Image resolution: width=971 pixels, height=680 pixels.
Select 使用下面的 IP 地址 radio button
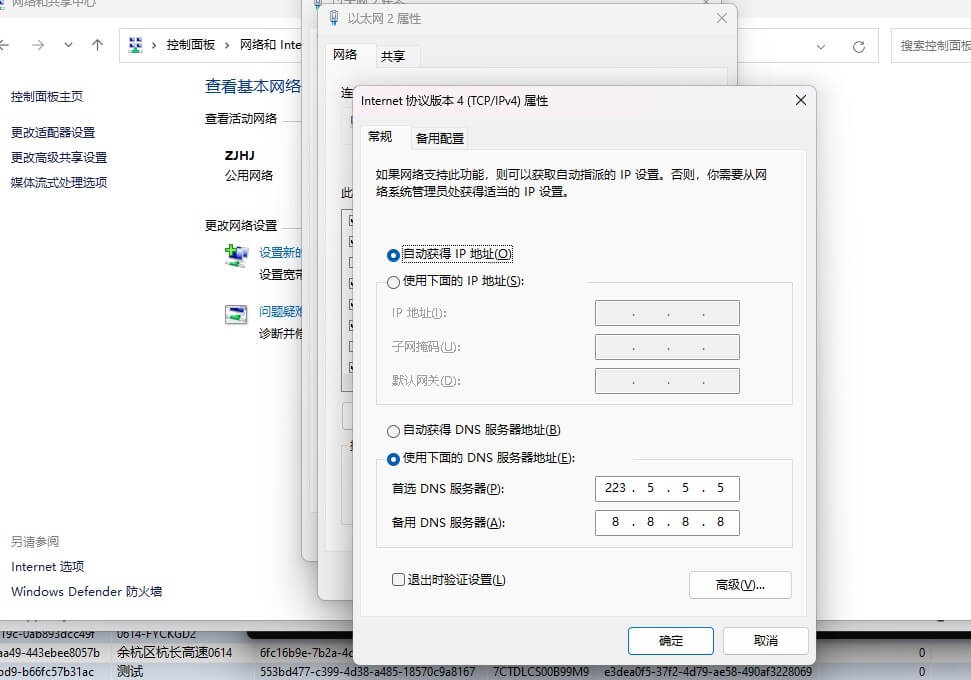tap(394, 282)
